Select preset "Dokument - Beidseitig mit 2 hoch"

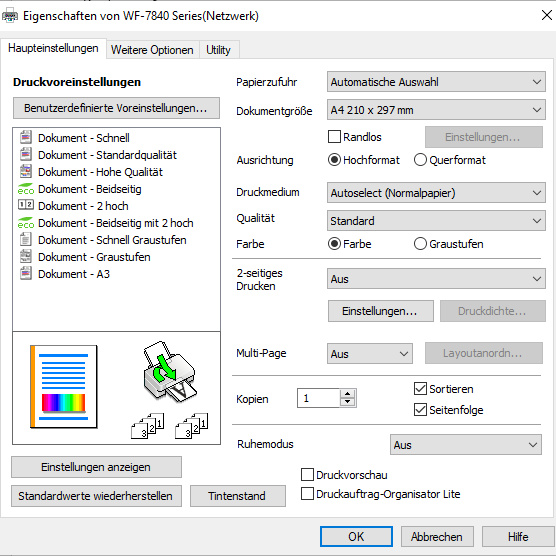pos(116,223)
